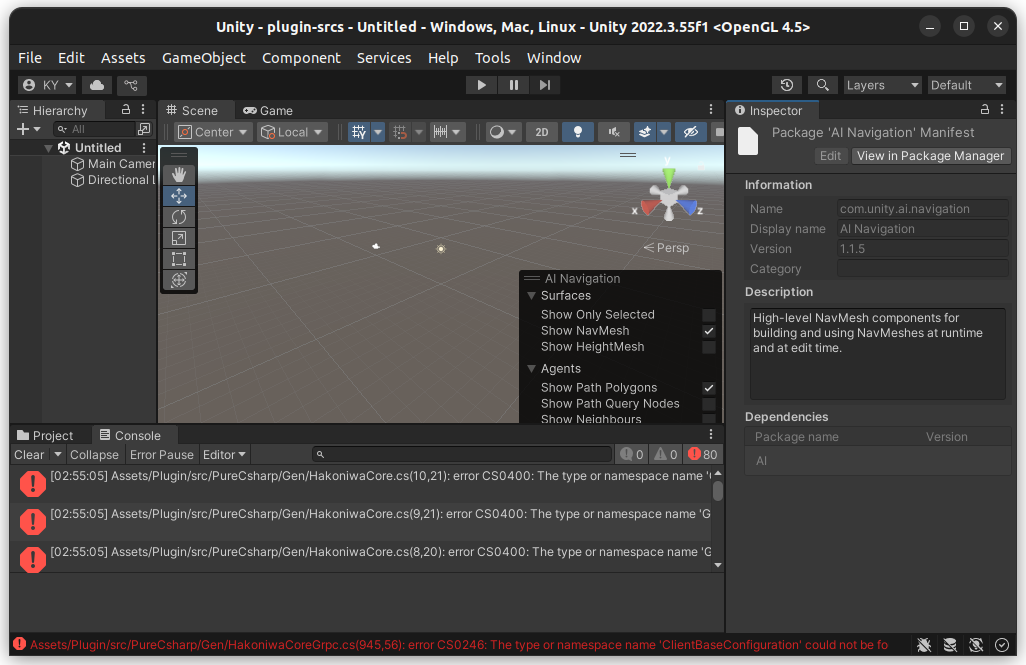The image size is (1026, 665).
Task: Click the status bar check-mark activity icon
Action: click(1002, 645)
